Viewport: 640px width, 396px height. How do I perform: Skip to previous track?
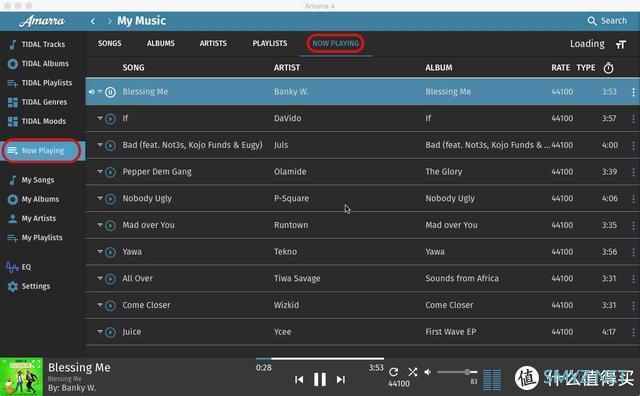coord(299,380)
